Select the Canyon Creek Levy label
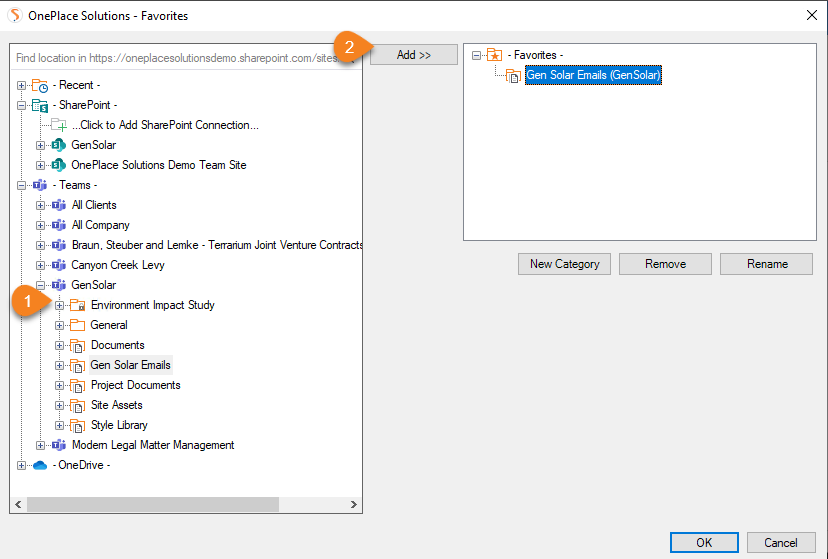This screenshot has height=559, width=828. [x=118, y=265]
